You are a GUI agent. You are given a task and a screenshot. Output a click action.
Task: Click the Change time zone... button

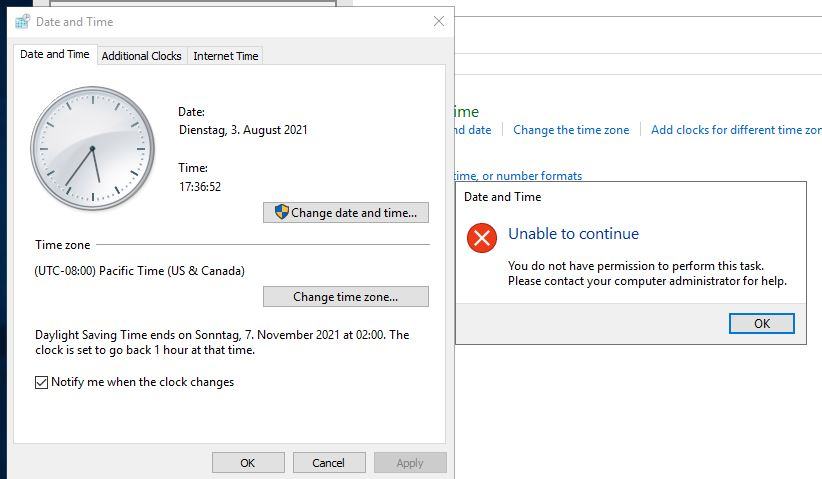tap(345, 297)
